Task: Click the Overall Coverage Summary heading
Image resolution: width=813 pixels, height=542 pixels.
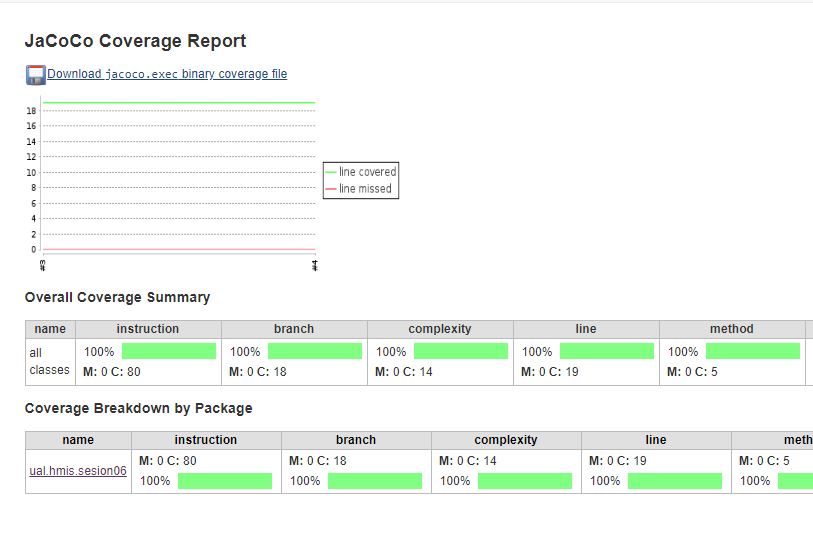Action: [x=117, y=297]
